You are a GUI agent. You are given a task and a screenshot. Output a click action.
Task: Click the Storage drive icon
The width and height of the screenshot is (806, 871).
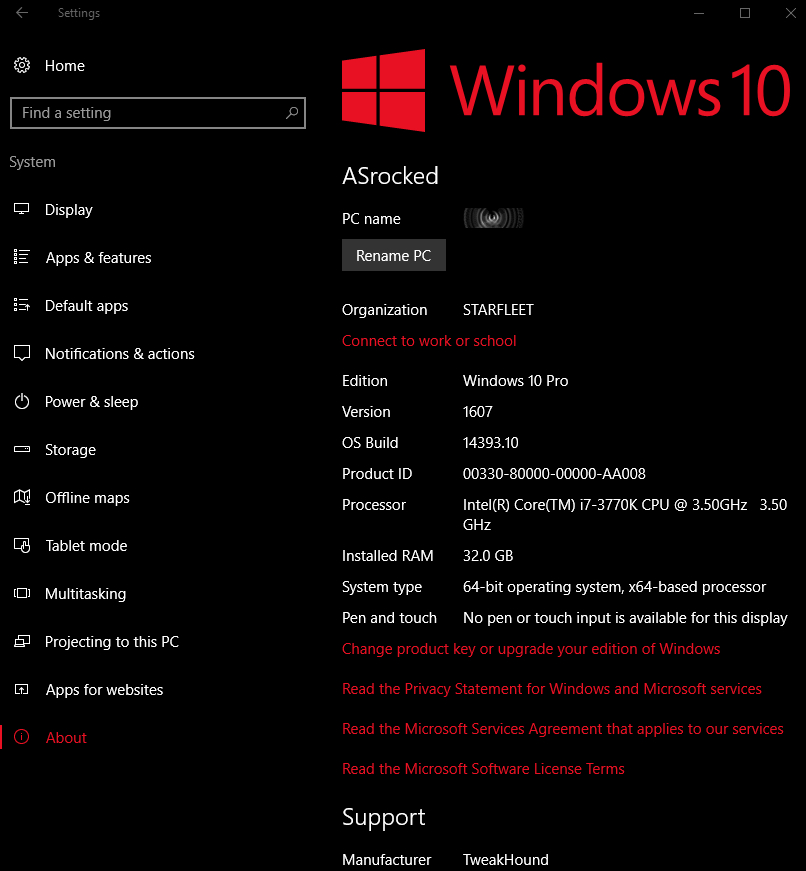pos(22,449)
